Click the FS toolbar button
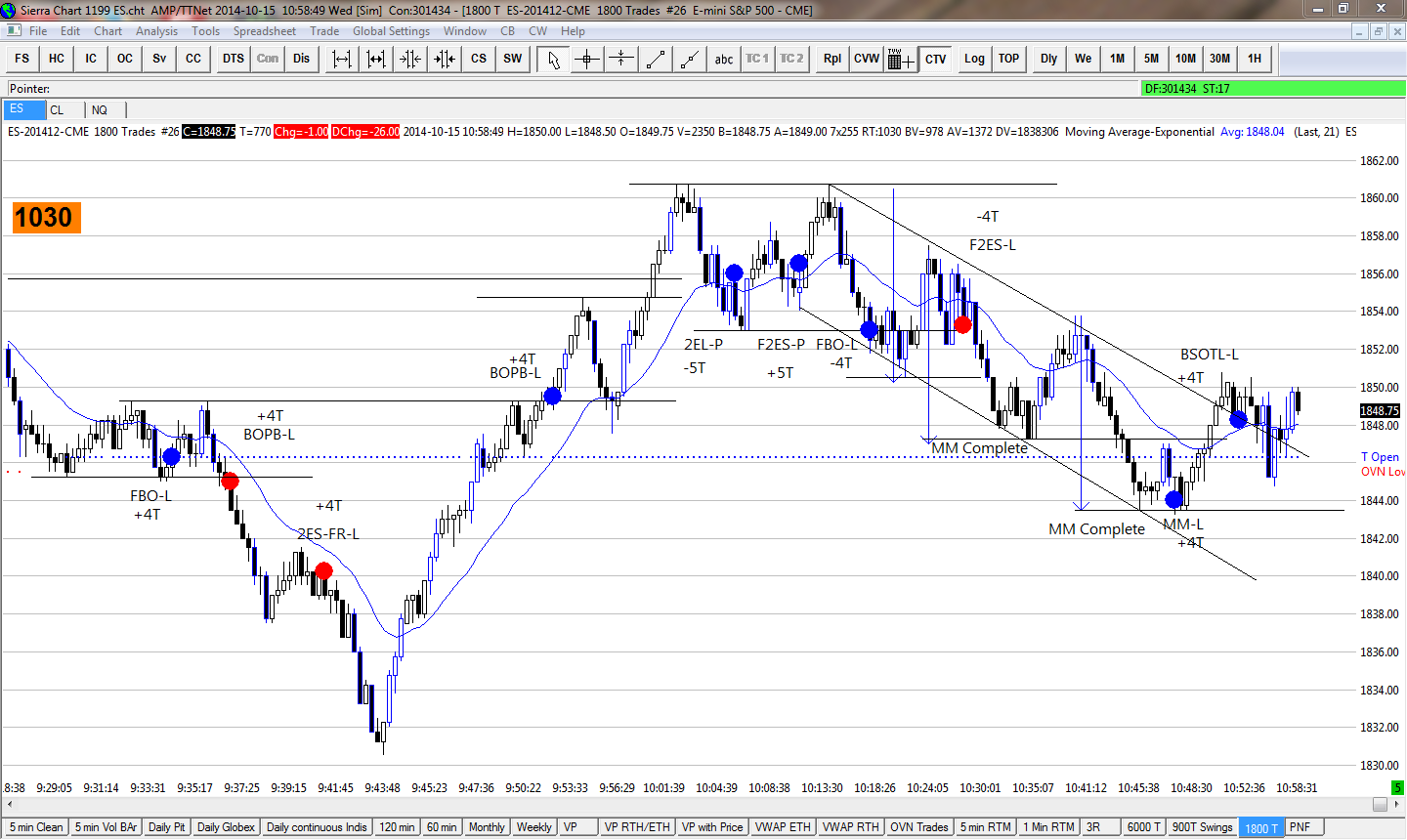The width and height of the screenshot is (1407, 840). click(x=22, y=59)
